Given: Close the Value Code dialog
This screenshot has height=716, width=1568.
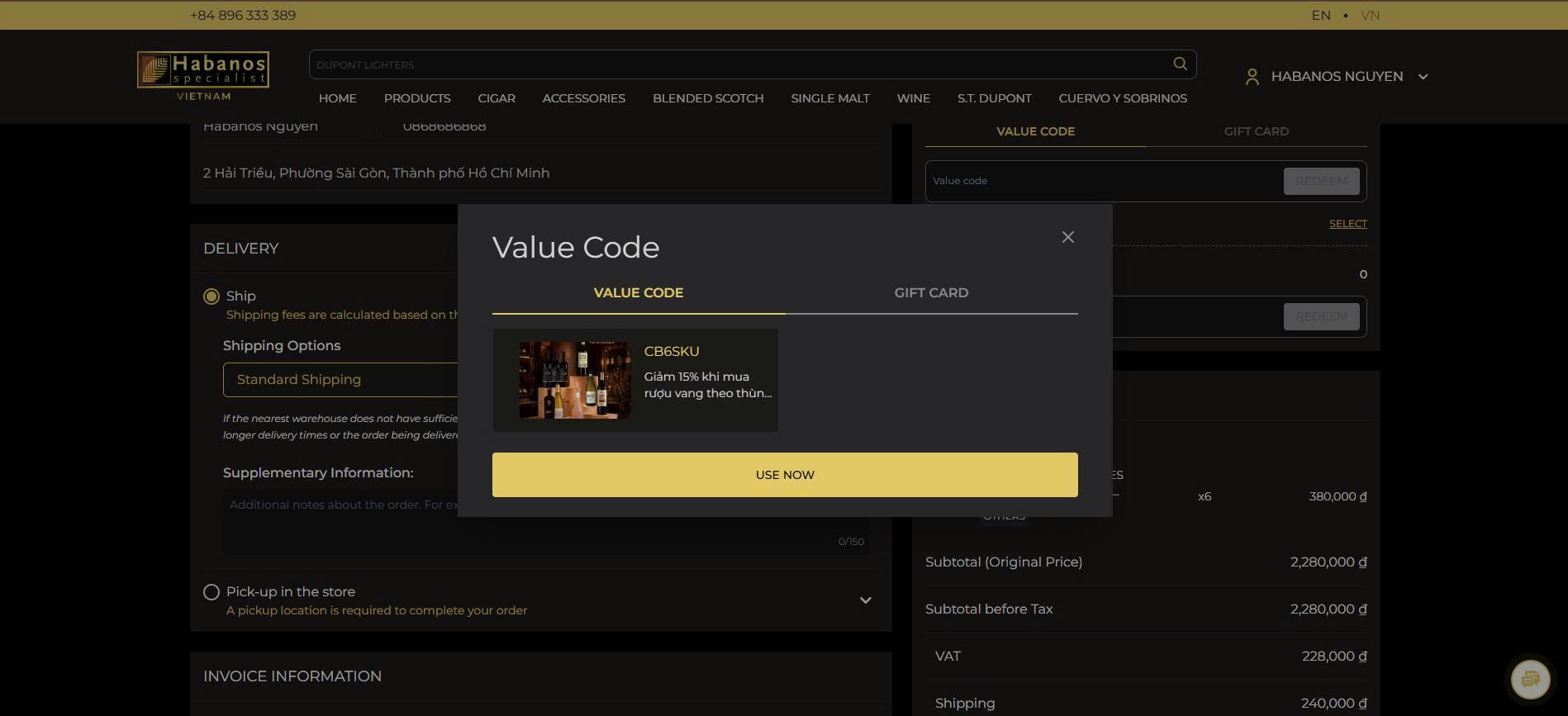Looking at the screenshot, I should [1068, 237].
